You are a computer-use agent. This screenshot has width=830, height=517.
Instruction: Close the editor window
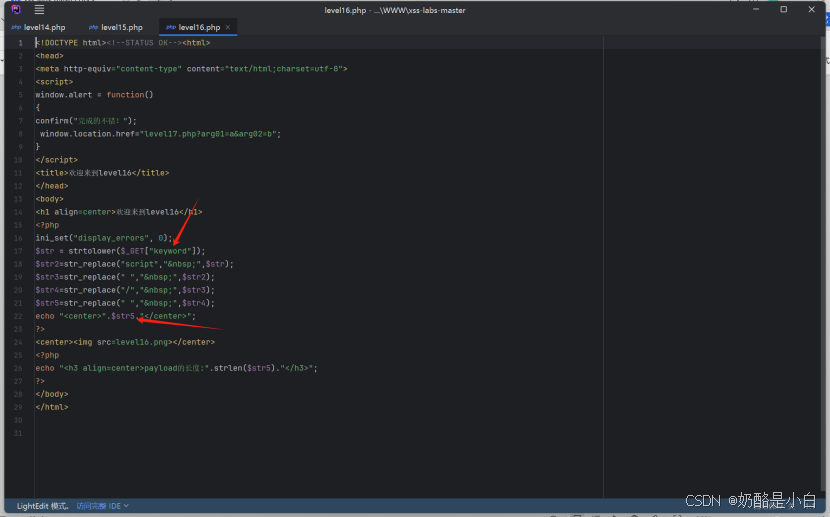point(811,10)
